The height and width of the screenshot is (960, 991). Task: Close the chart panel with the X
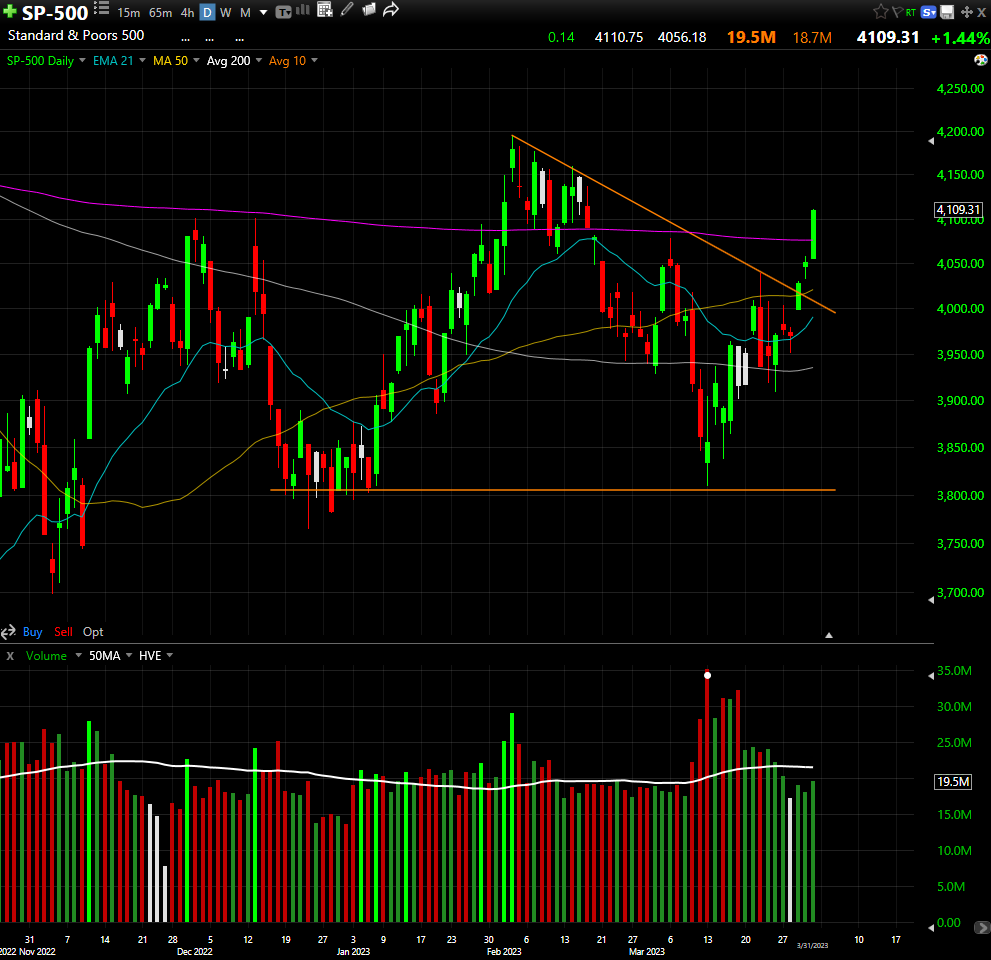click(x=982, y=12)
